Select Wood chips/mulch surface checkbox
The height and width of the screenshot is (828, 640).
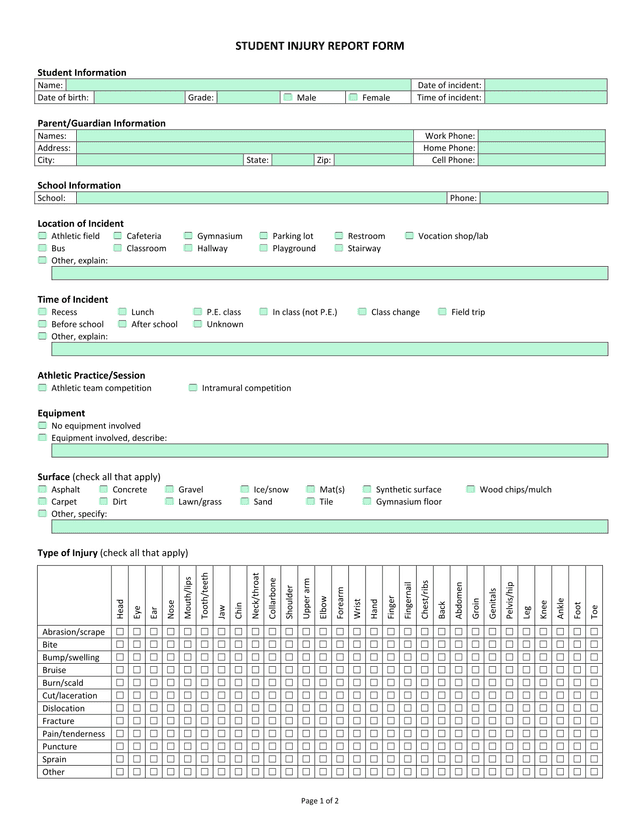(470, 490)
